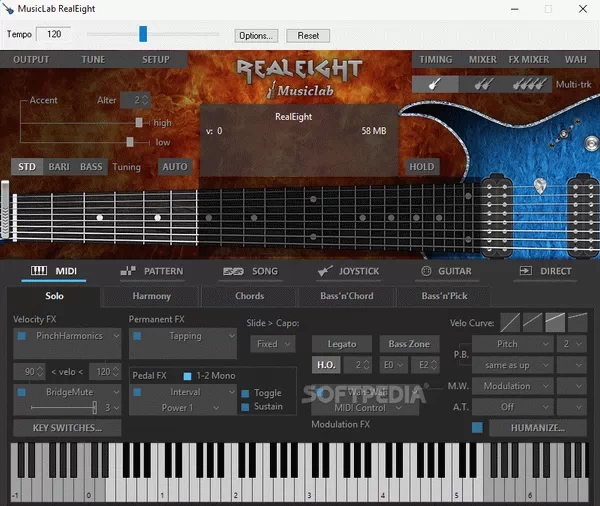
Task: Click the Tempo slider handle
Action: coord(143,34)
